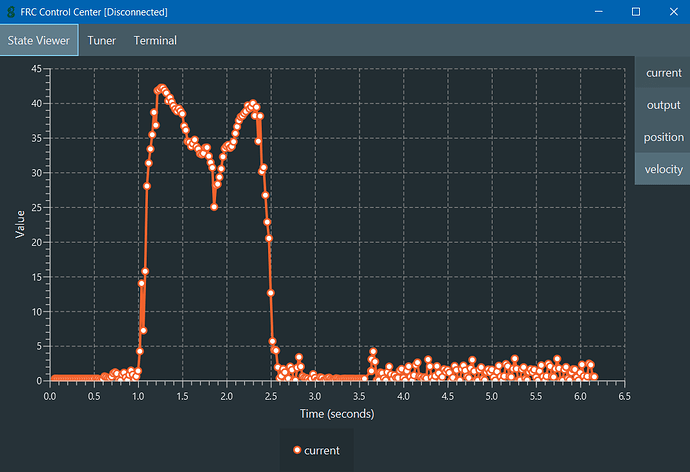Close the FRC Control Center window
The height and width of the screenshot is (472, 690).
[x=671, y=11]
